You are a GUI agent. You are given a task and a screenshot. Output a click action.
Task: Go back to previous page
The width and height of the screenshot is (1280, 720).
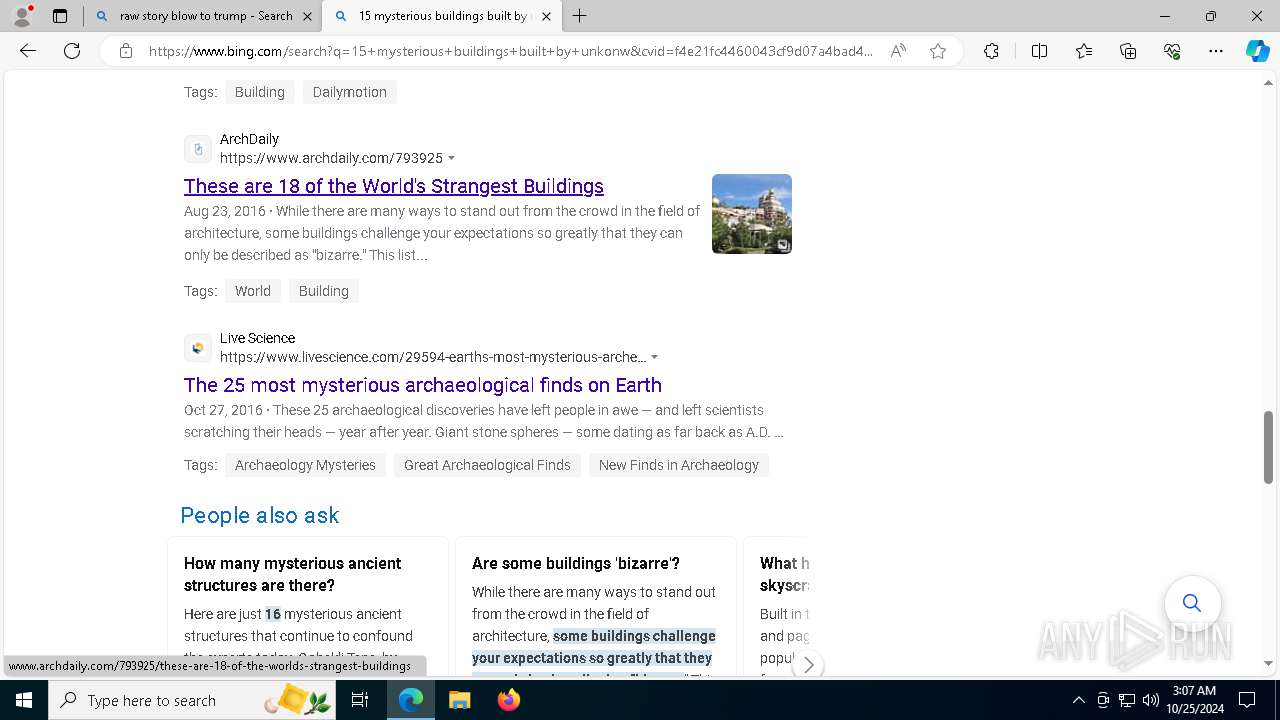click(x=28, y=51)
